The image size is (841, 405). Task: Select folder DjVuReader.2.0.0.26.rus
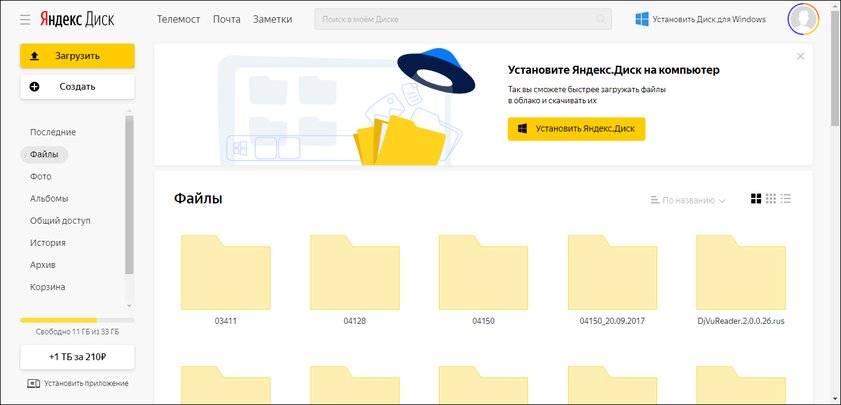741,279
